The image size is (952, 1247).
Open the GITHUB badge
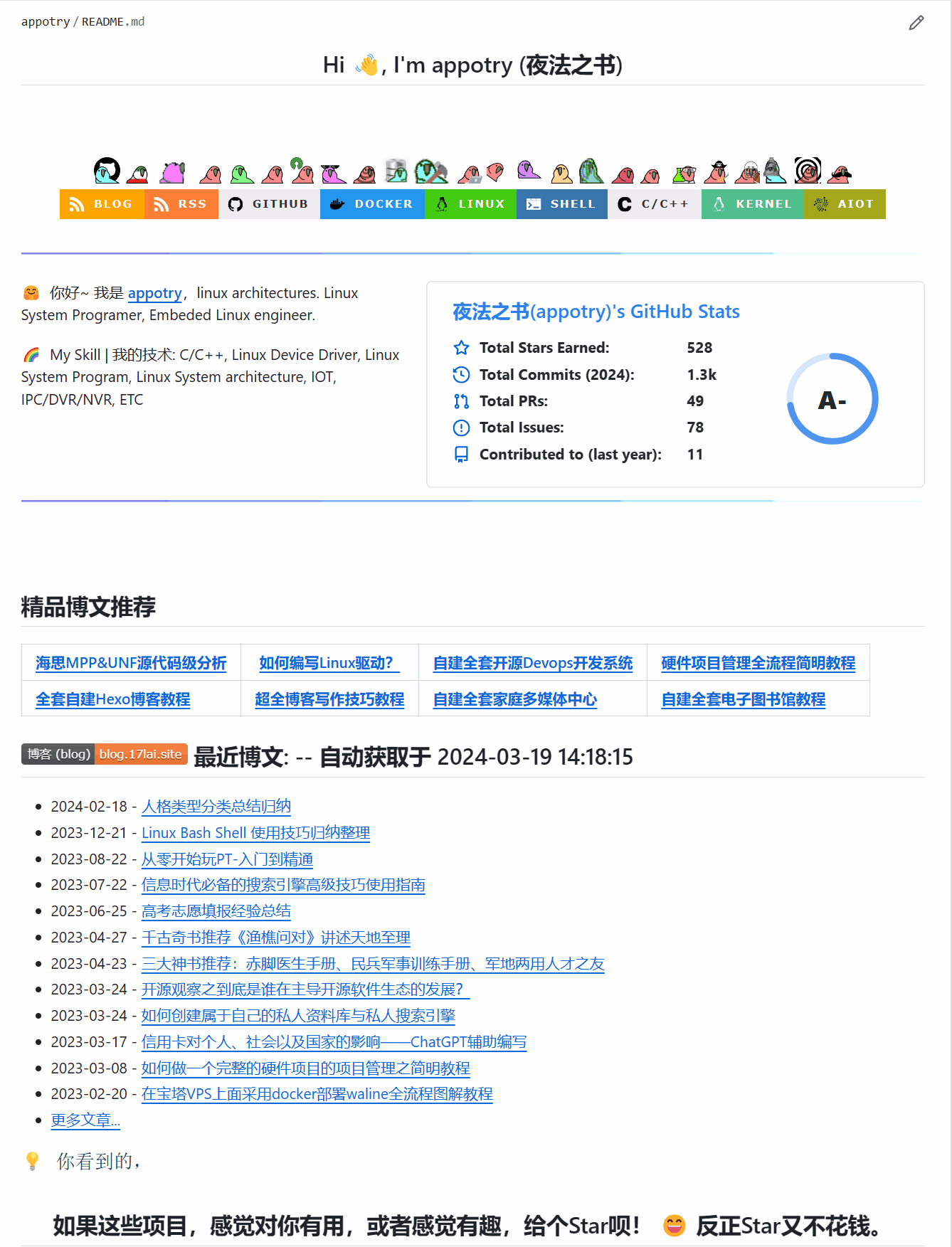coord(269,204)
